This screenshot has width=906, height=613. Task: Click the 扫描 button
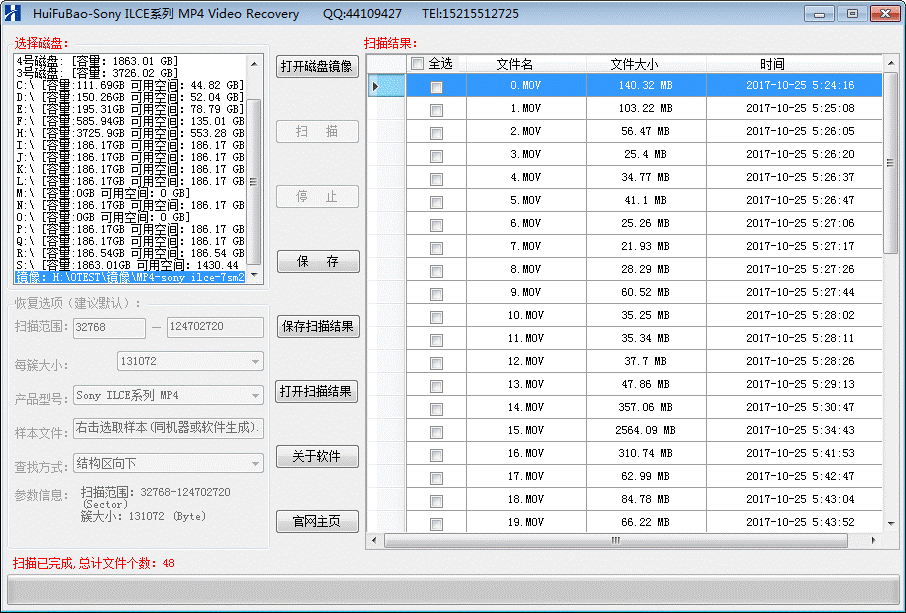click(317, 132)
